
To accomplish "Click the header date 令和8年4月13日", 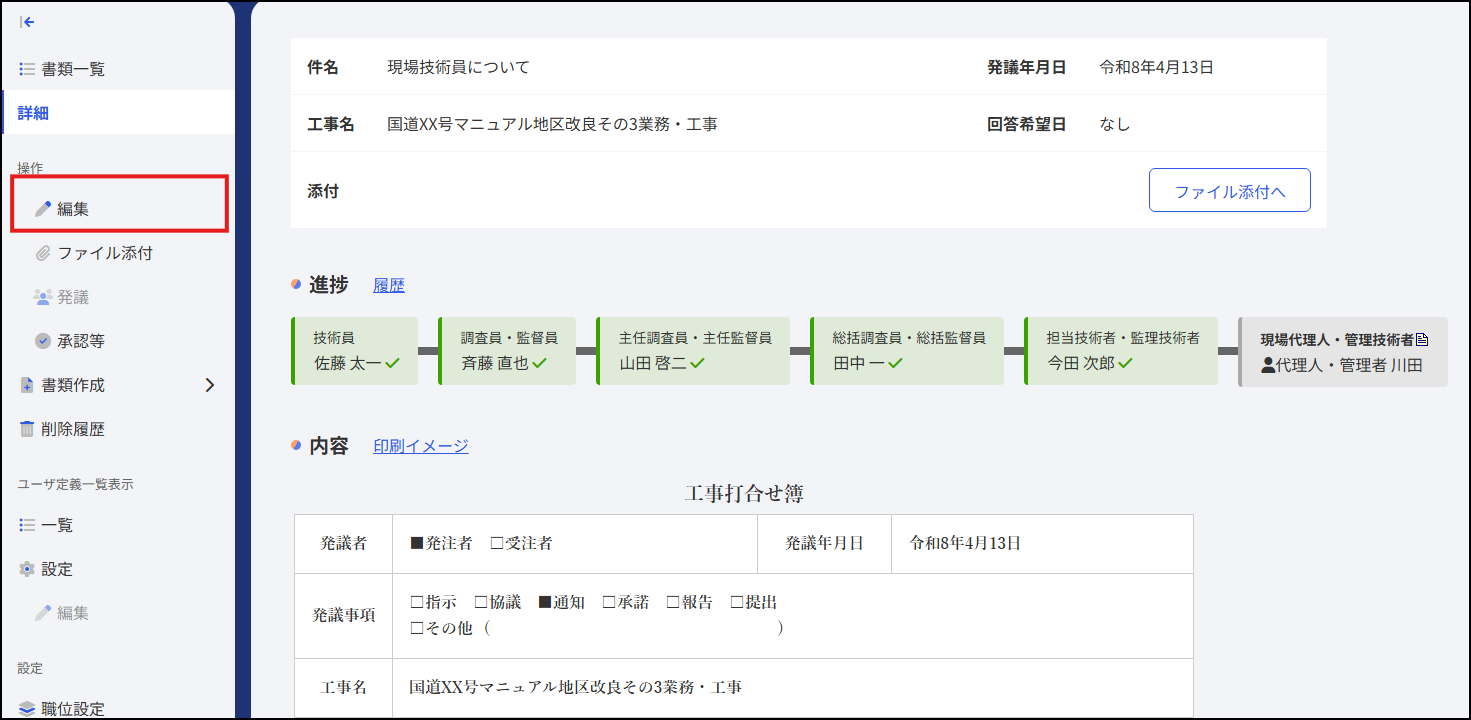I will pyautogui.click(x=1157, y=67).
